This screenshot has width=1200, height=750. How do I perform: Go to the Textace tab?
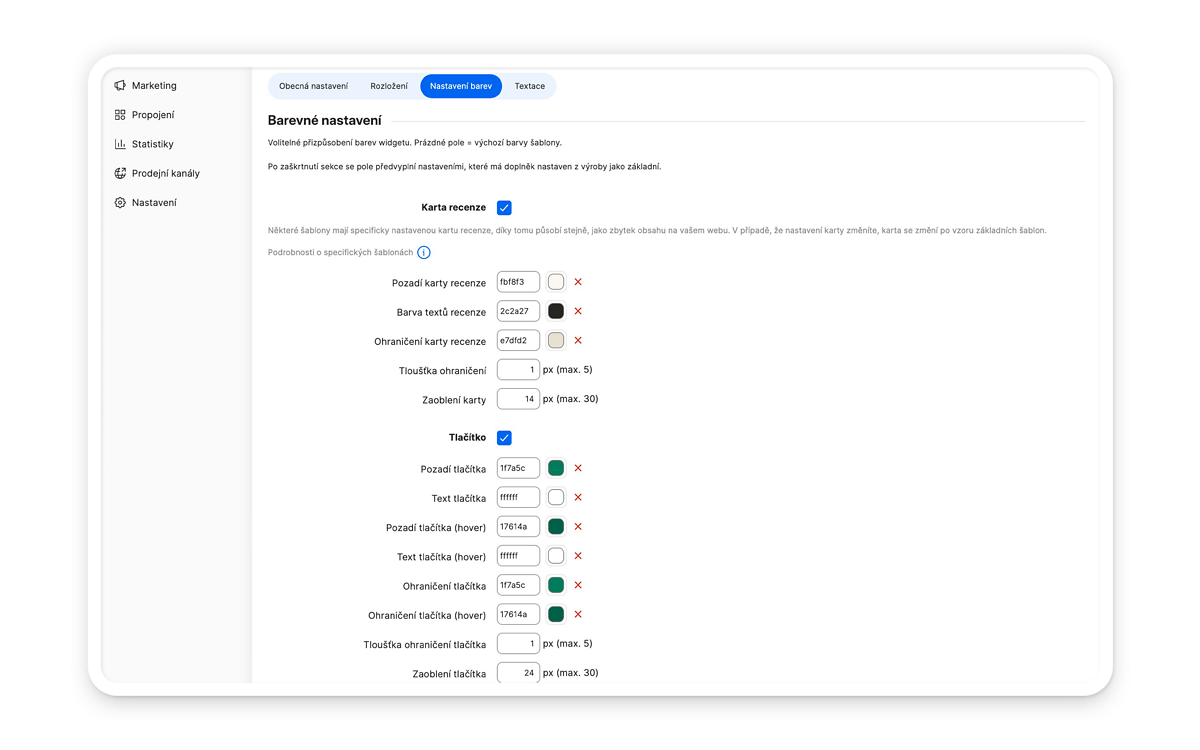[x=530, y=86]
